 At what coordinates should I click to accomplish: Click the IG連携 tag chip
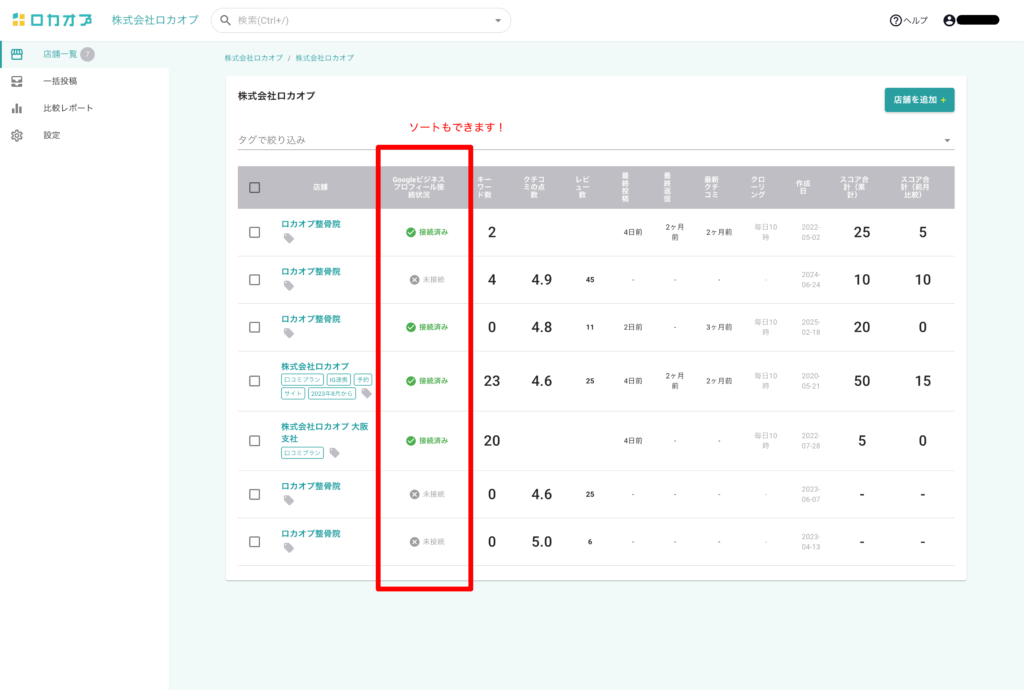click(339, 380)
